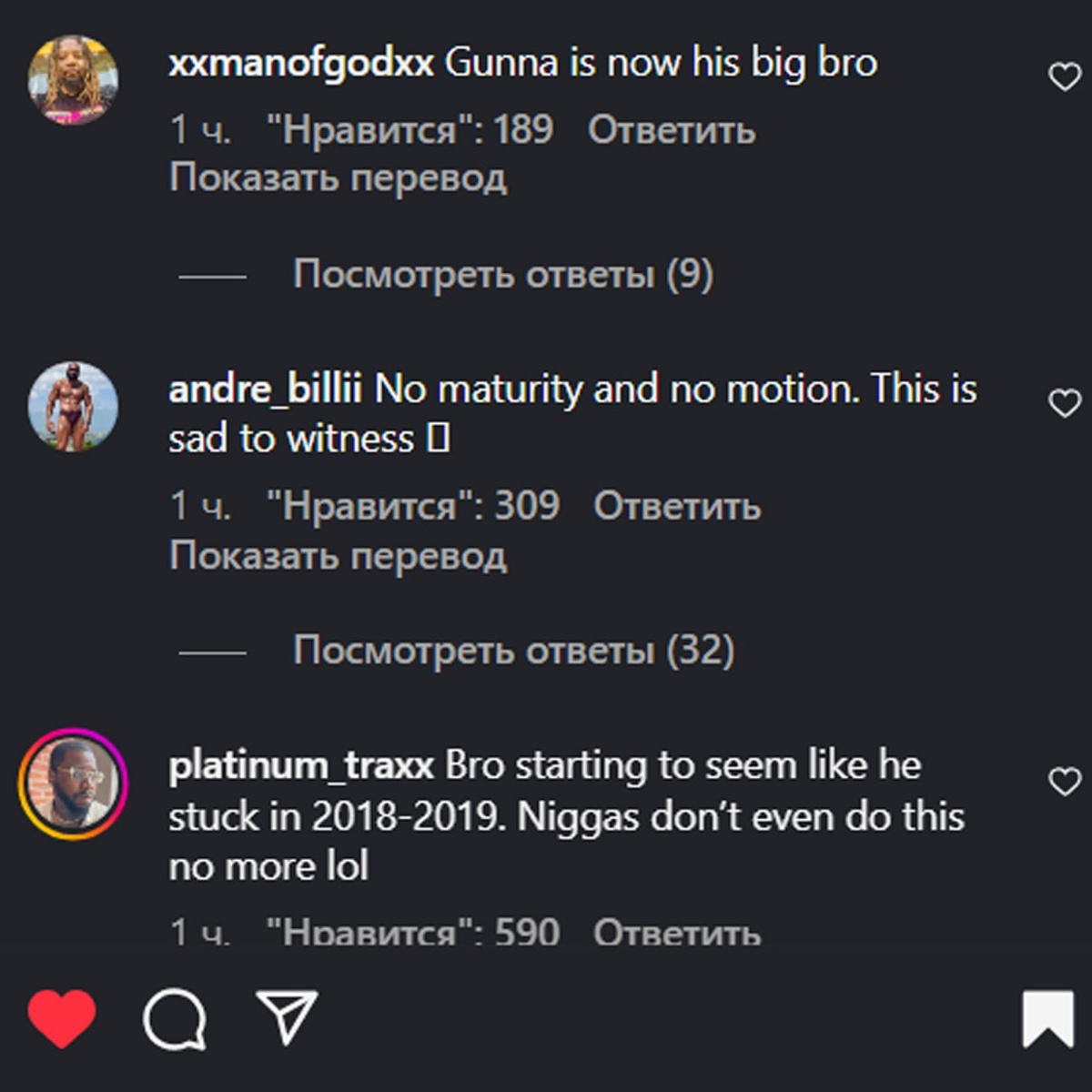
Task: Click Показать перевод under andre_billii's comment
Action: (339, 555)
